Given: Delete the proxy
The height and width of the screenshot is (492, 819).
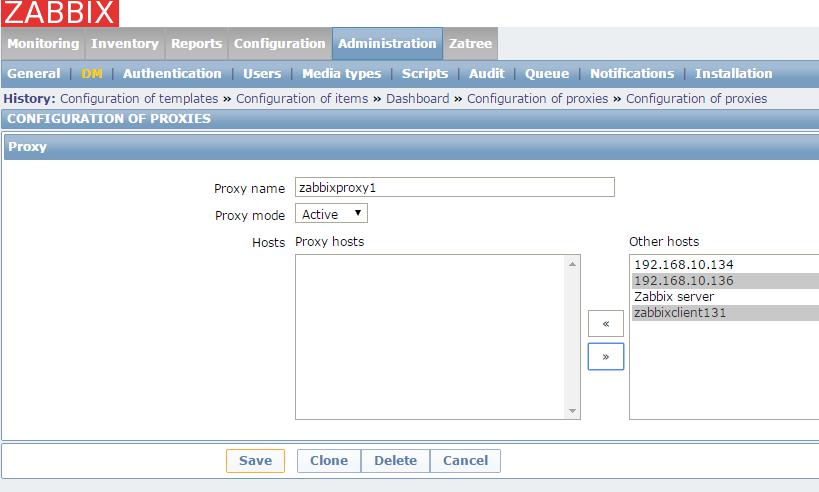Looking at the screenshot, I should 395,461.
